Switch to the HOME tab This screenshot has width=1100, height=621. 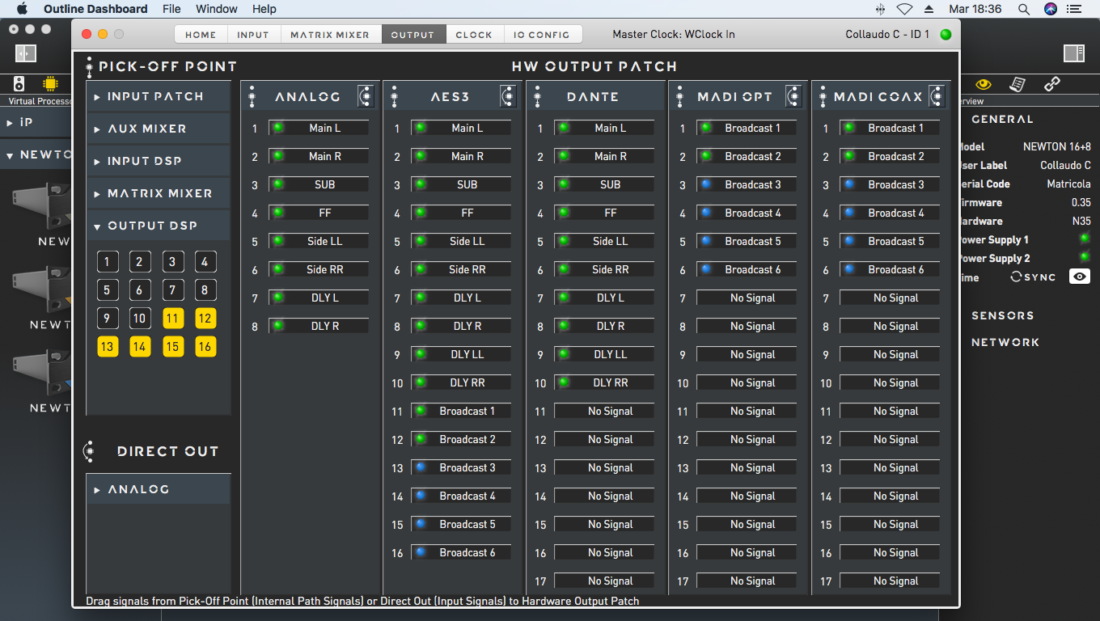[x=201, y=34]
